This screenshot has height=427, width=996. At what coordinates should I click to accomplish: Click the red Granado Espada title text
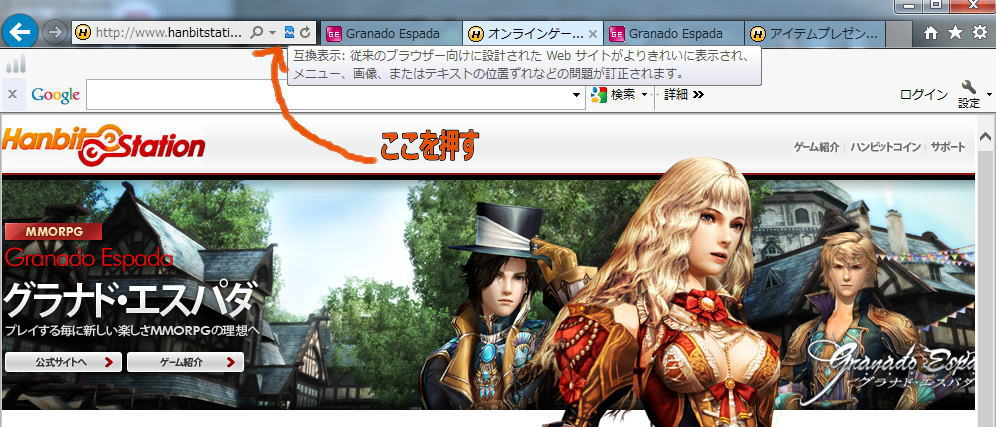89,258
